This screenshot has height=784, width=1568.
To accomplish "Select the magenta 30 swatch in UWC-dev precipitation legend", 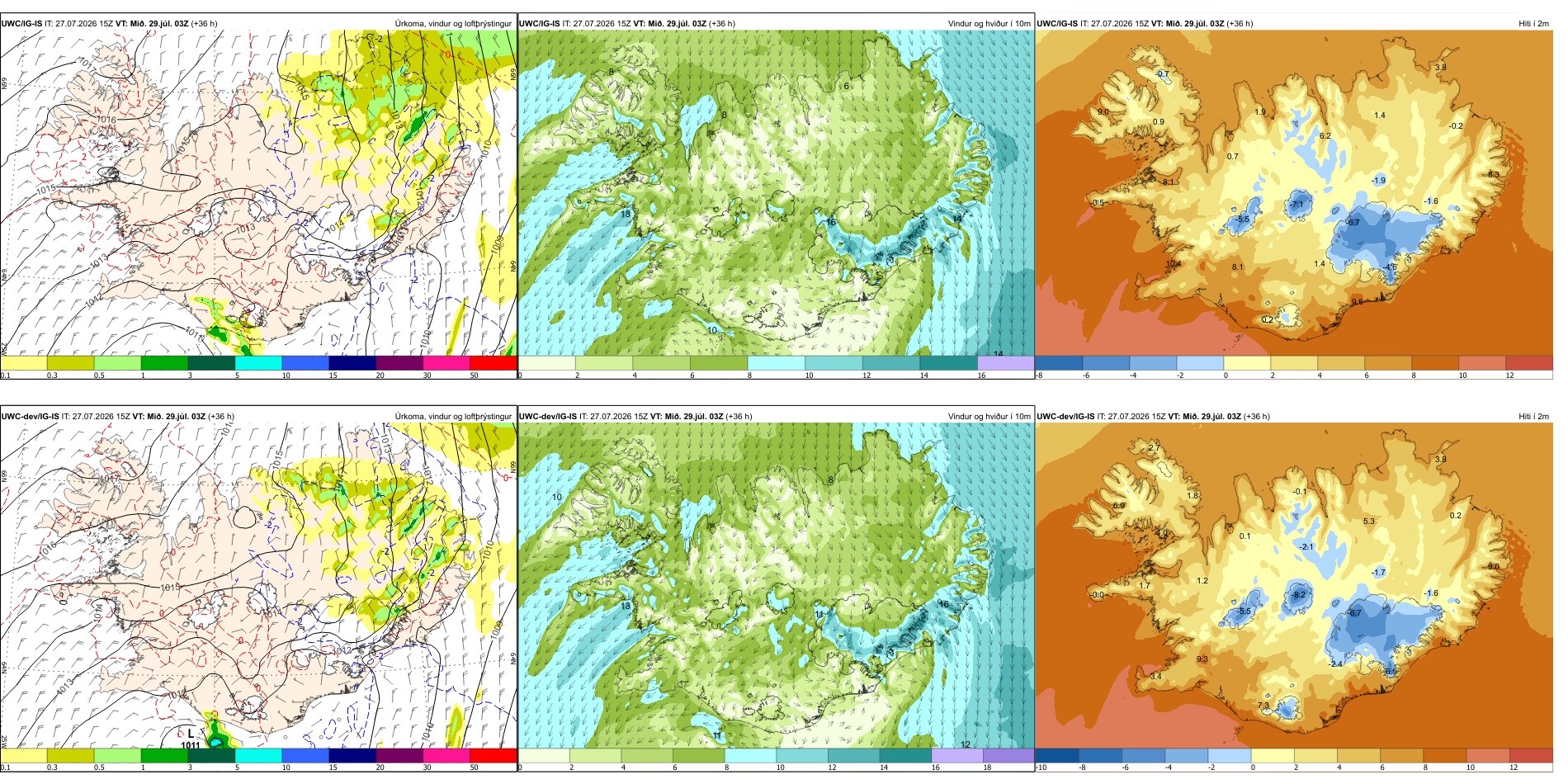I will [446, 755].
